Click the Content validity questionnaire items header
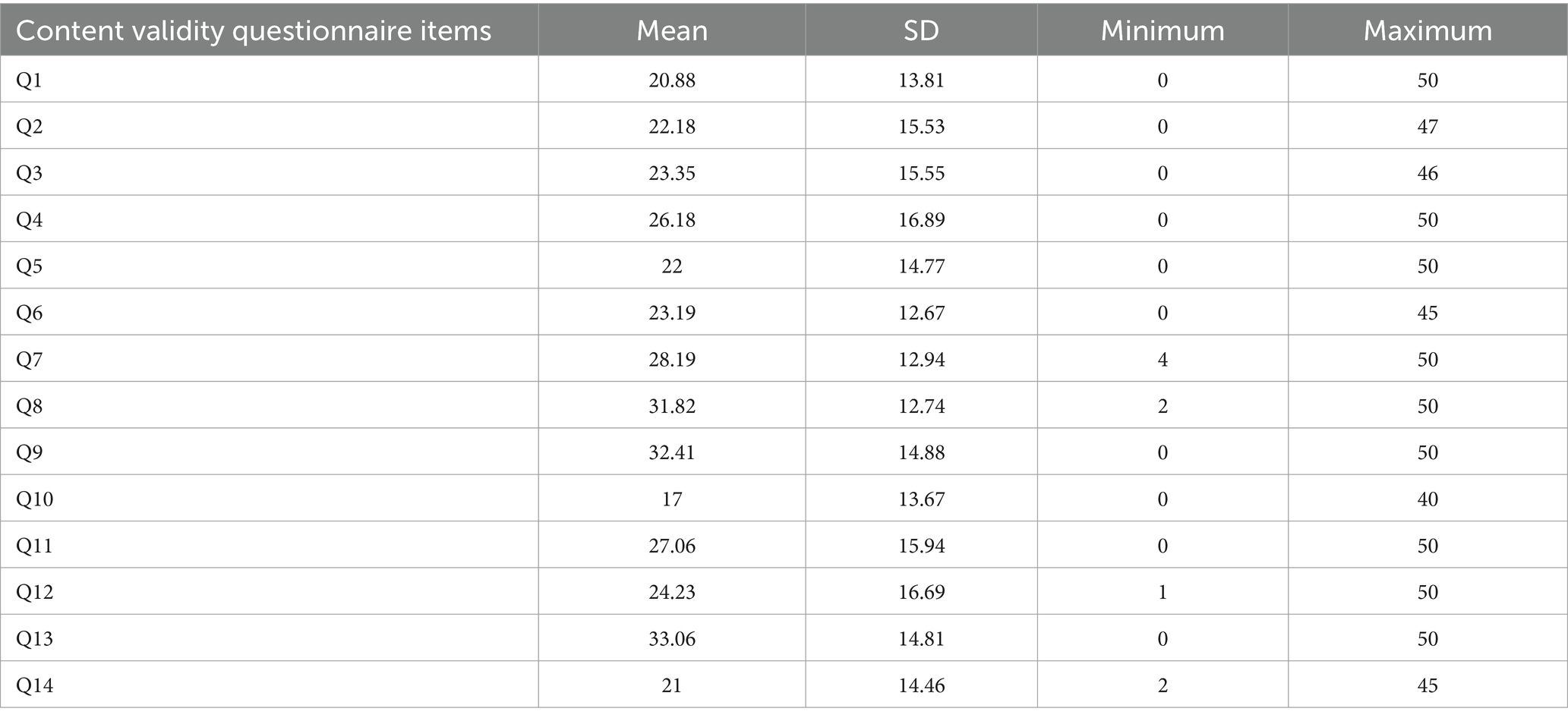Screen dimensions: 1568x721 (254, 30)
